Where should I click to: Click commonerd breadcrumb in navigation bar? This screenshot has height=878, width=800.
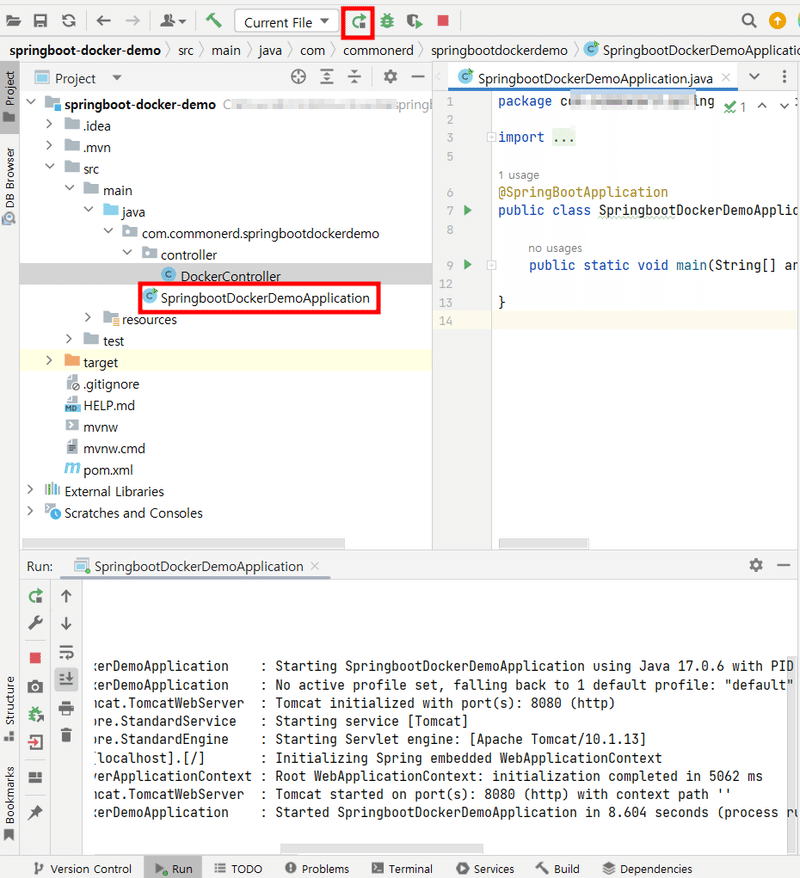coord(378,50)
